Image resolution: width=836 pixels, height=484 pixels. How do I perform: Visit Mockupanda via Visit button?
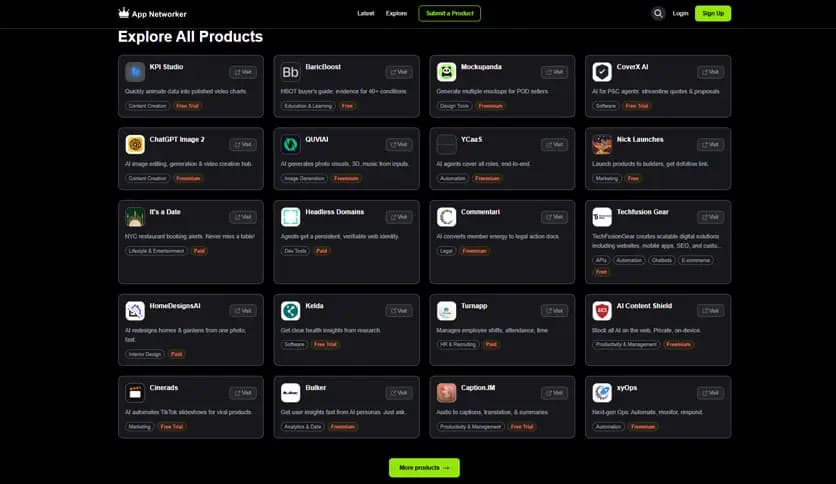554,72
